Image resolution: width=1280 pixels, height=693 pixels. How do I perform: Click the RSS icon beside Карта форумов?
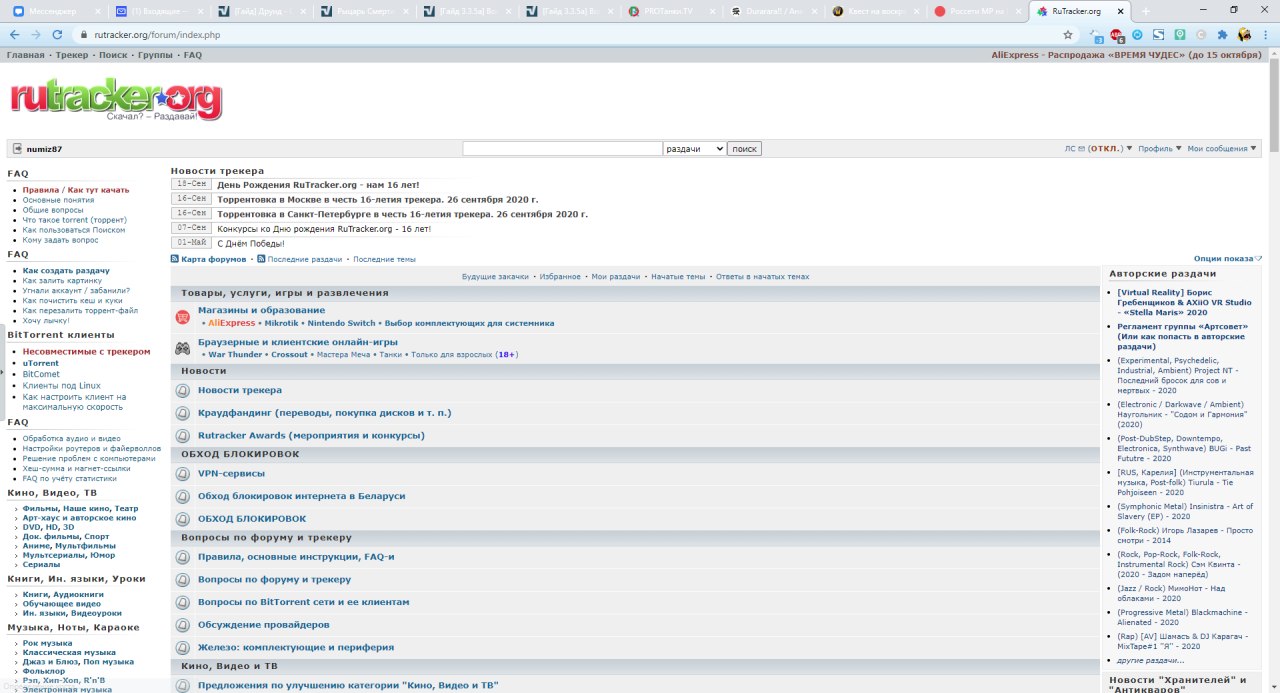click(x=175, y=259)
